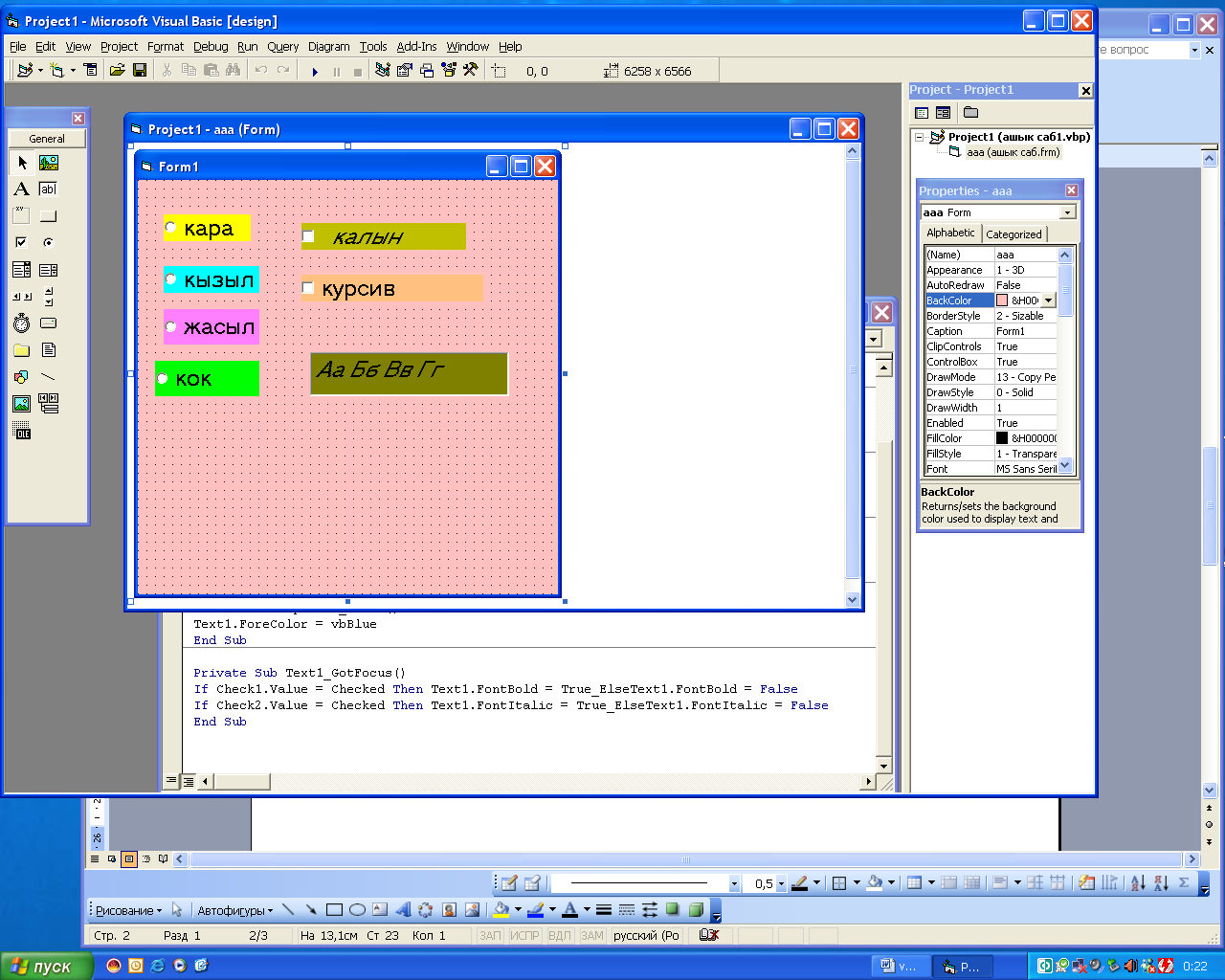
Task: Select the Line tool in toolbox
Action: pyautogui.click(x=49, y=377)
